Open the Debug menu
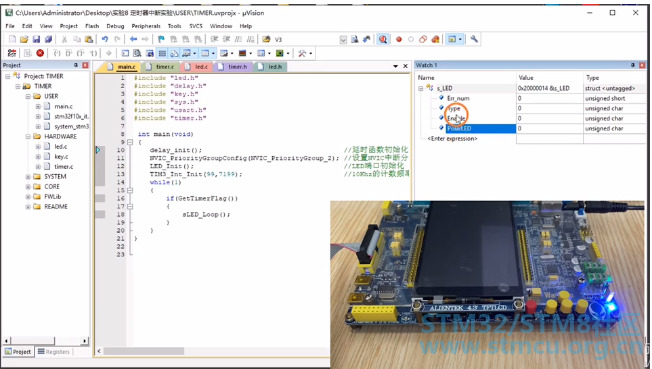Screen dimensions: 652x369 point(115,26)
